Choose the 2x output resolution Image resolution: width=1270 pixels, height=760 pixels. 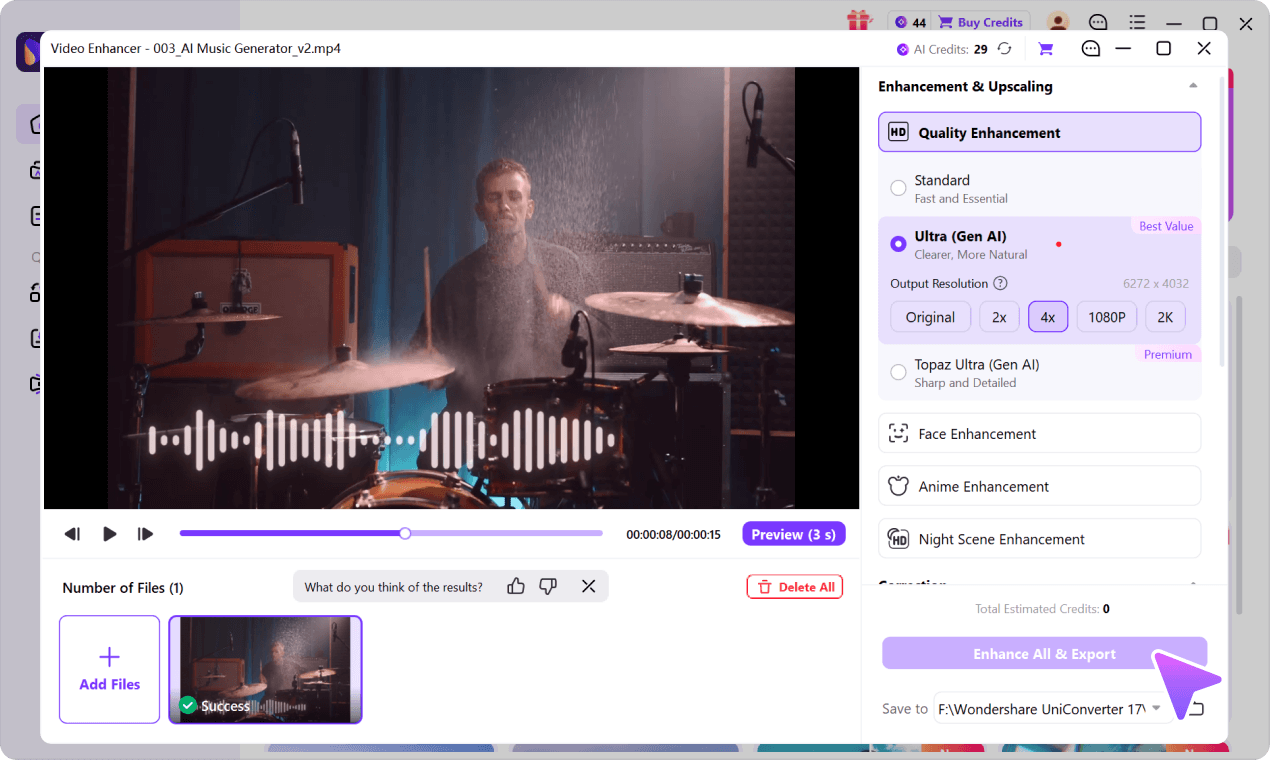point(999,317)
